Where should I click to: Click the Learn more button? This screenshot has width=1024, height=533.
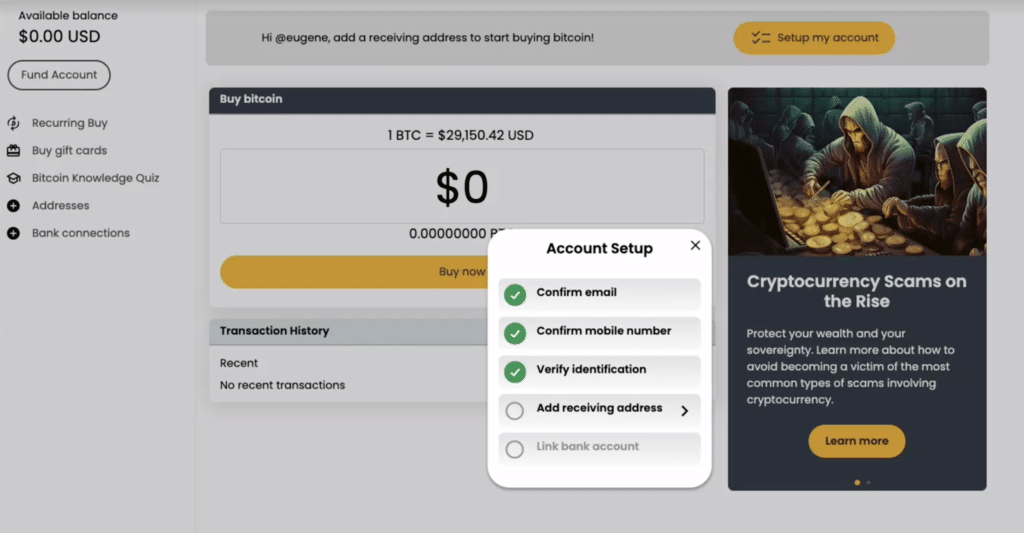(856, 441)
